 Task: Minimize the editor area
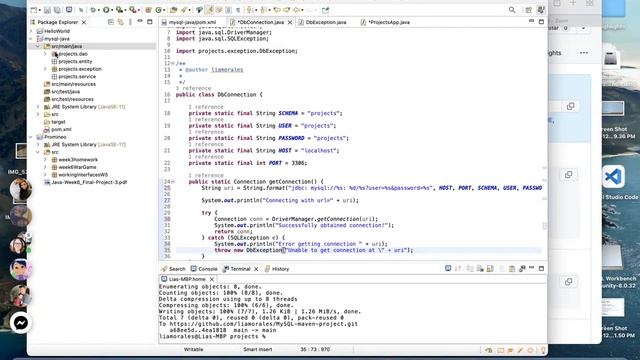(x=531, y=21)
